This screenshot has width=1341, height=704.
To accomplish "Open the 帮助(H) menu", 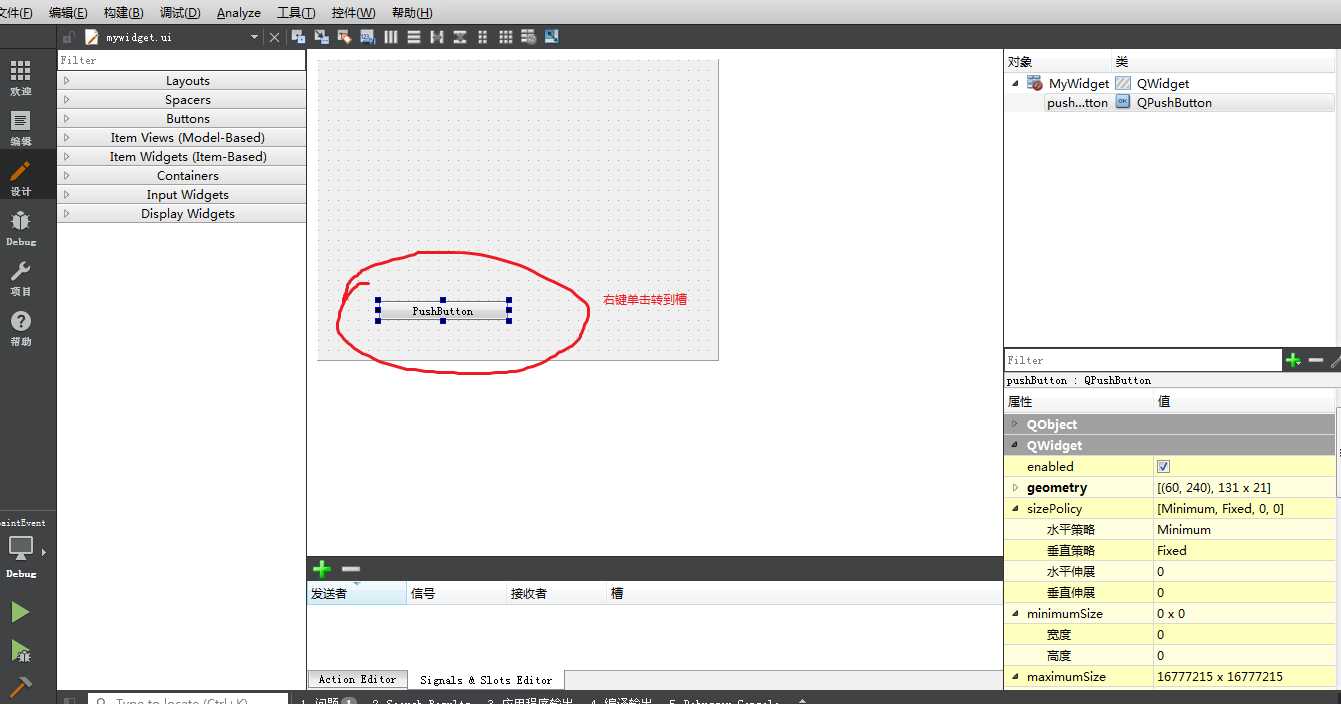I will tap(412, 13).
